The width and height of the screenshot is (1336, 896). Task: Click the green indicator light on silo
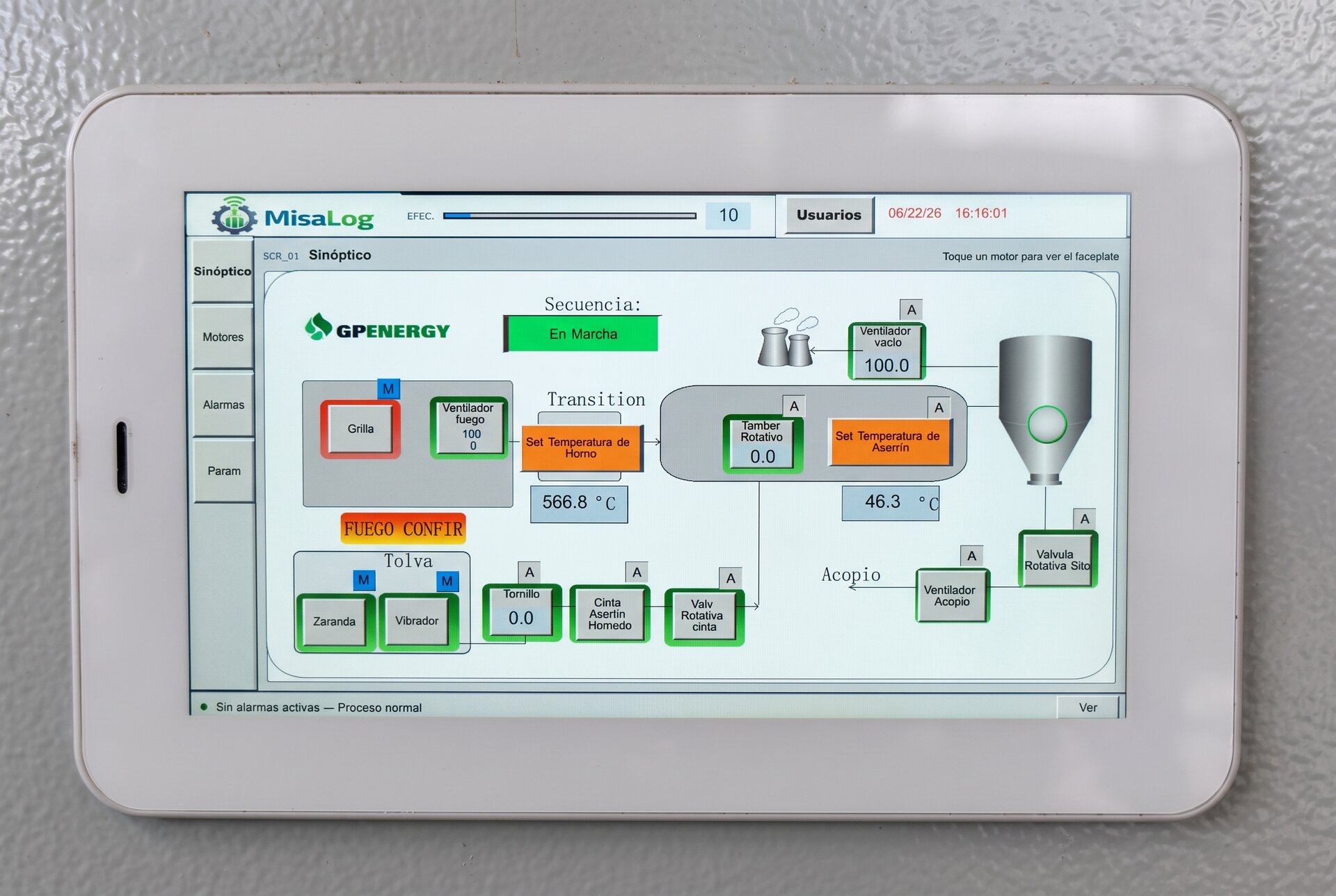(x=1047, y=424)
